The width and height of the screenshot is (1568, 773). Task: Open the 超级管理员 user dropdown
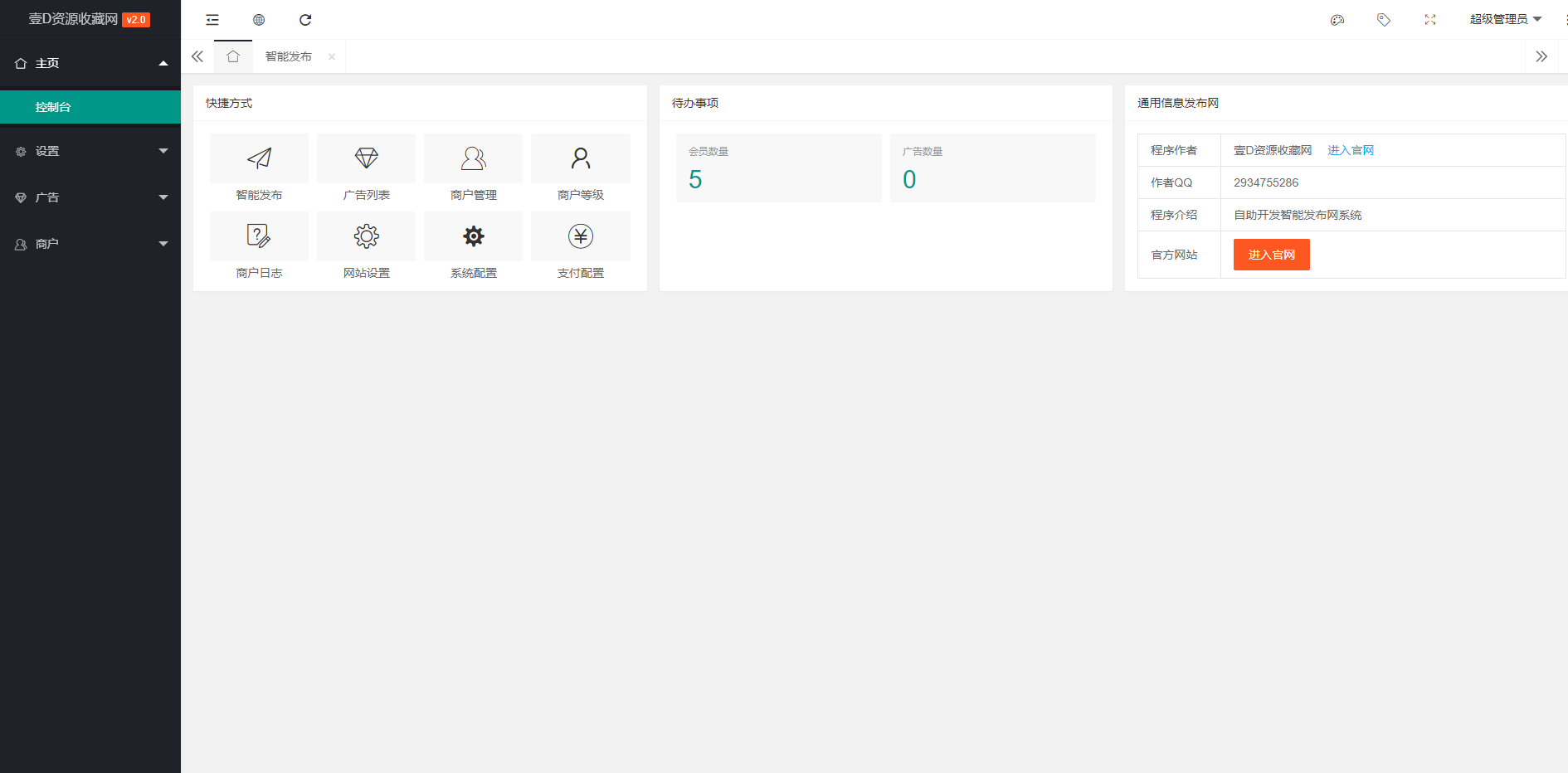point(1504,19)
